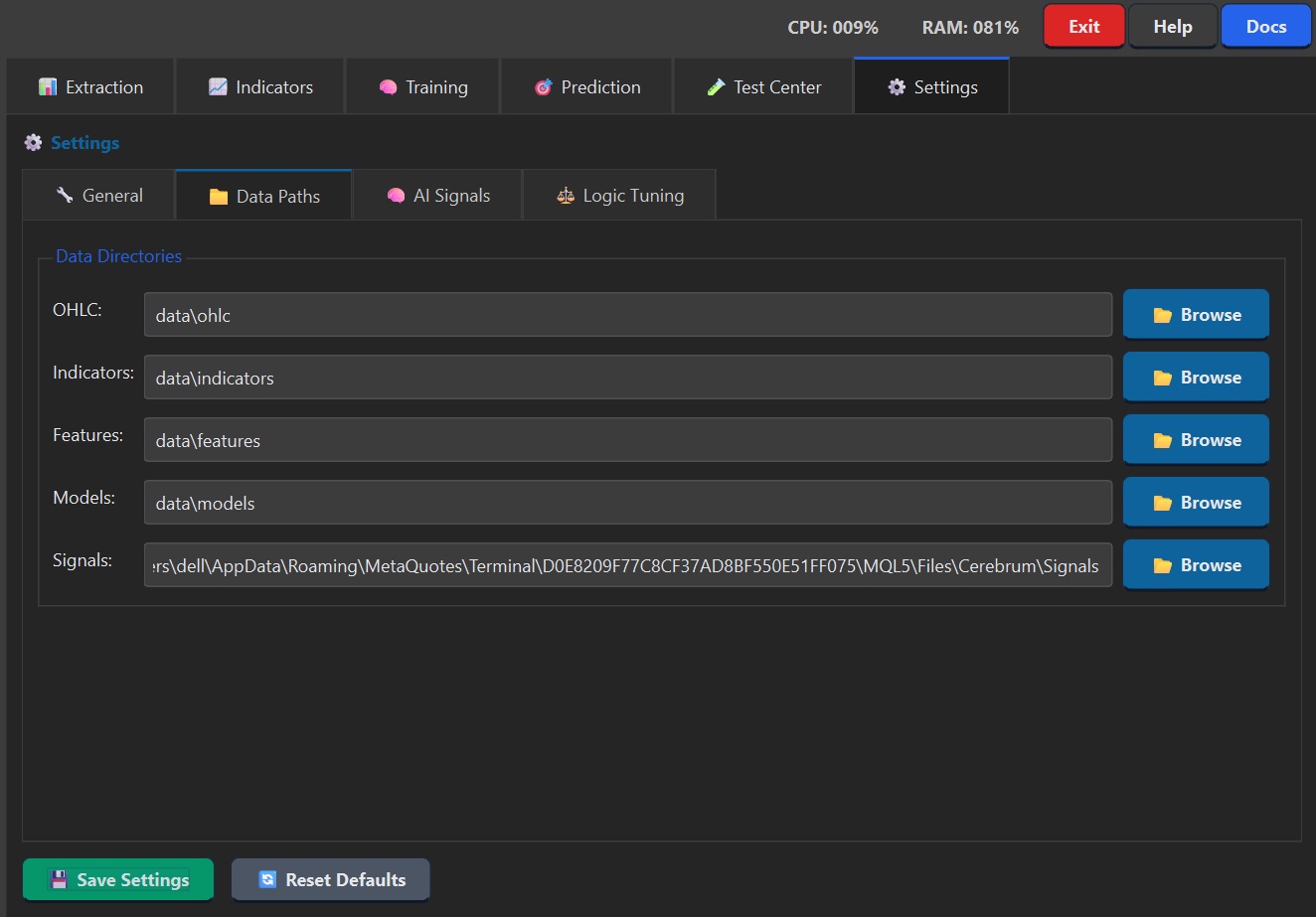Click the Features directory text field
The width and height of the screenshot is (1316, 917).
(626, 439)
